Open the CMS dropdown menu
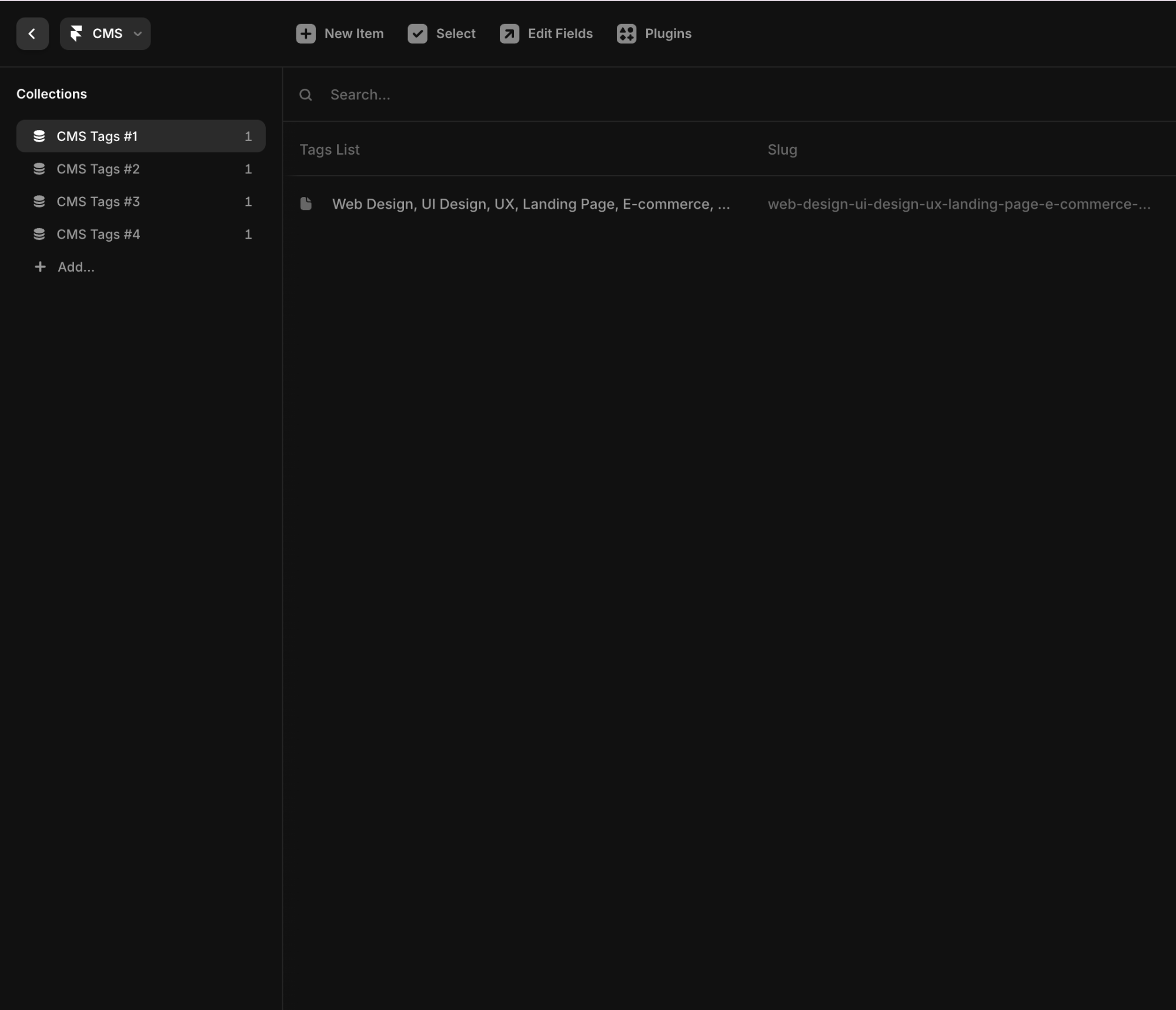This screenshot has height=1010, width=1176. point(136,34)
